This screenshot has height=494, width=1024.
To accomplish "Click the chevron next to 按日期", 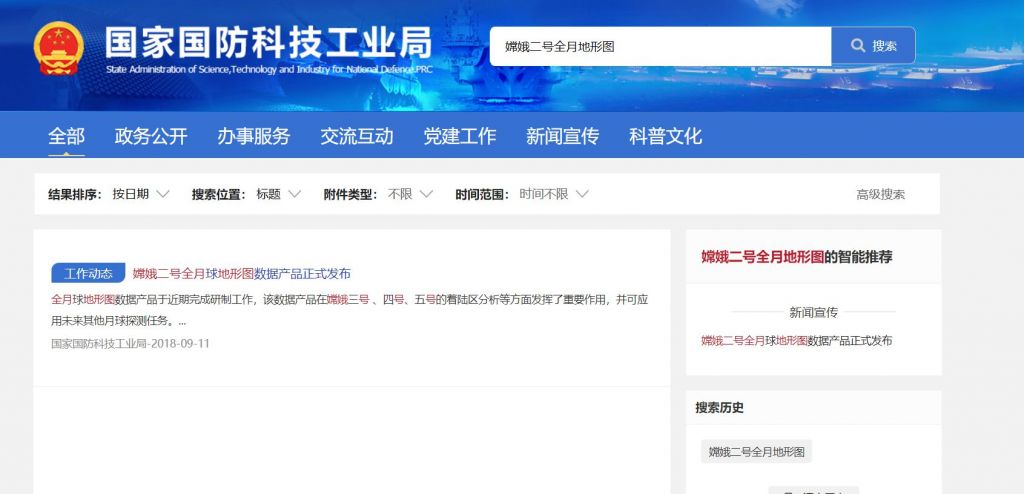I will click(x=163, y=194).
